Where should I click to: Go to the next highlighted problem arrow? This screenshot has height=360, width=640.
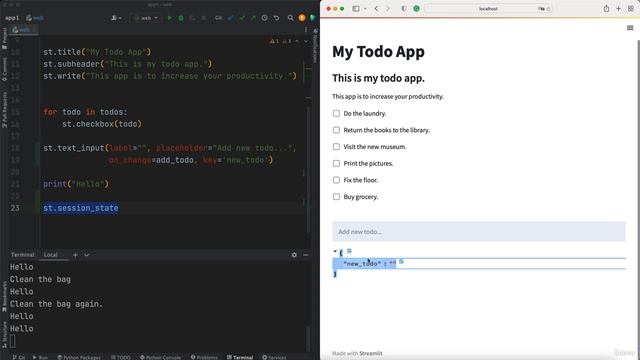[306, 41]
